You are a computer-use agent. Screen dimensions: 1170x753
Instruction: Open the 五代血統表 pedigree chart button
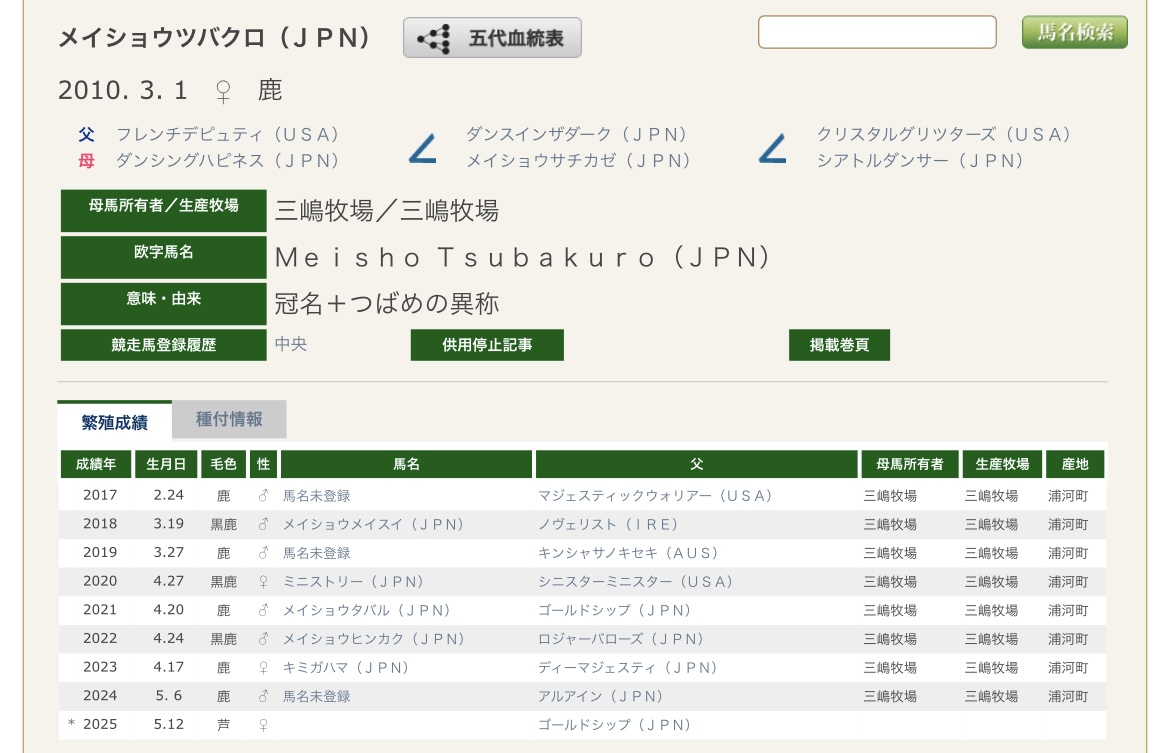tap(492, 37)
